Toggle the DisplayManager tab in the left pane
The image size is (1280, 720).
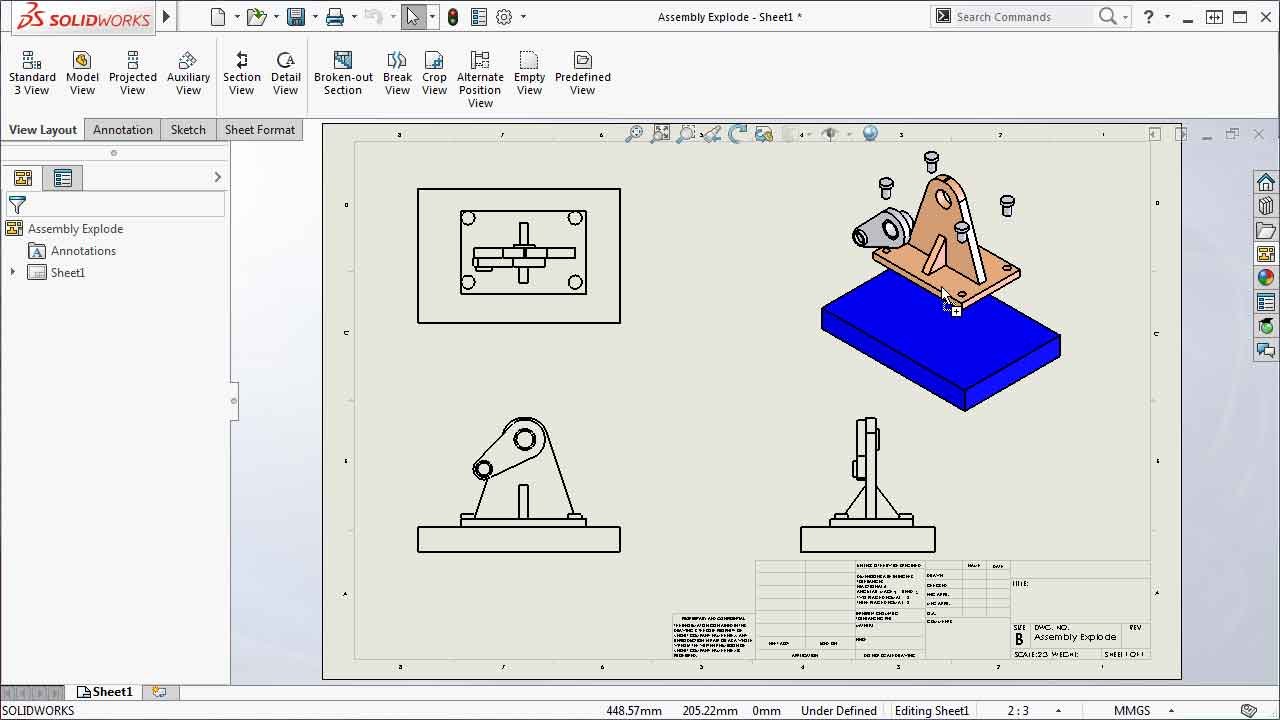click(63, 177)
